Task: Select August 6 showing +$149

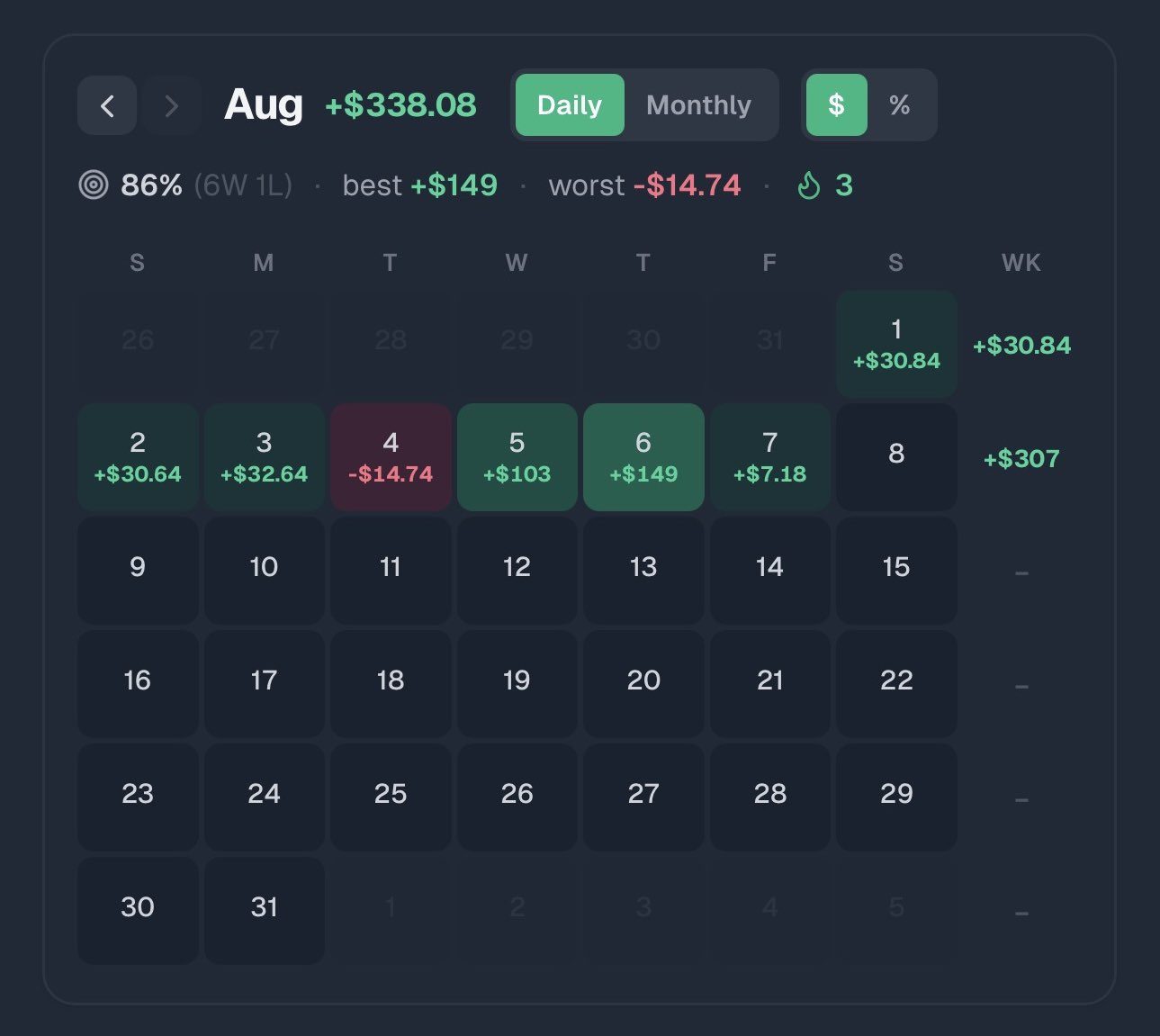Action: (643, 457)
